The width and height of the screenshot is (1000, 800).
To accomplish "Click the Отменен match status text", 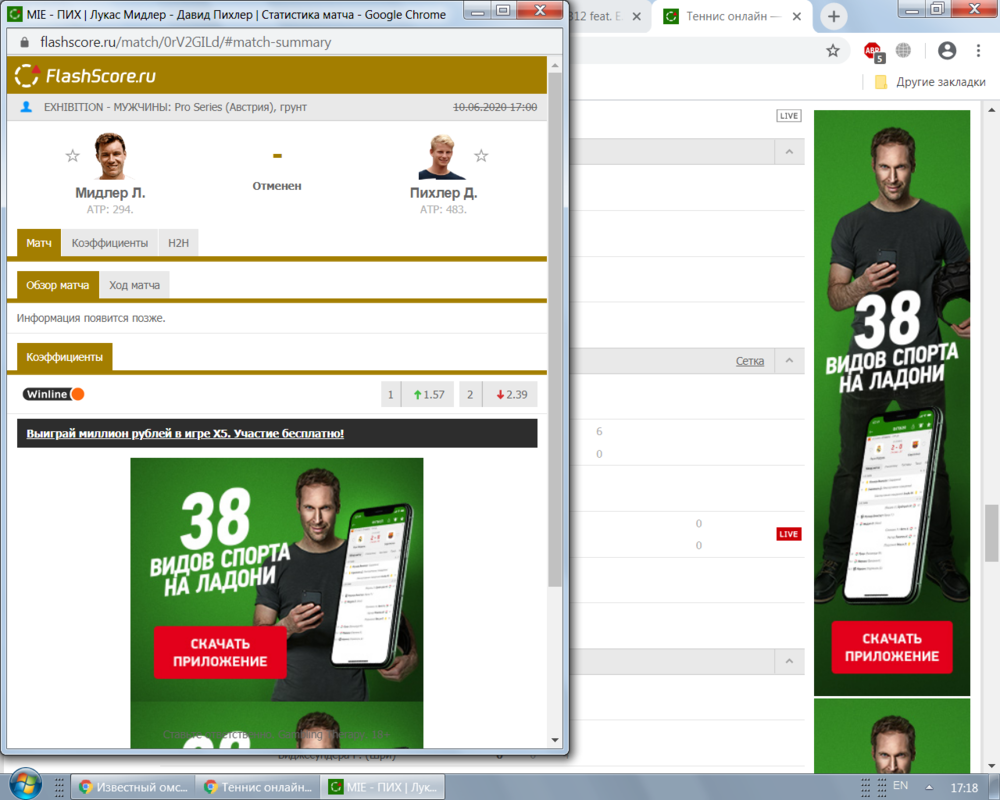I will pyautogui.click(x=277, y=186).
